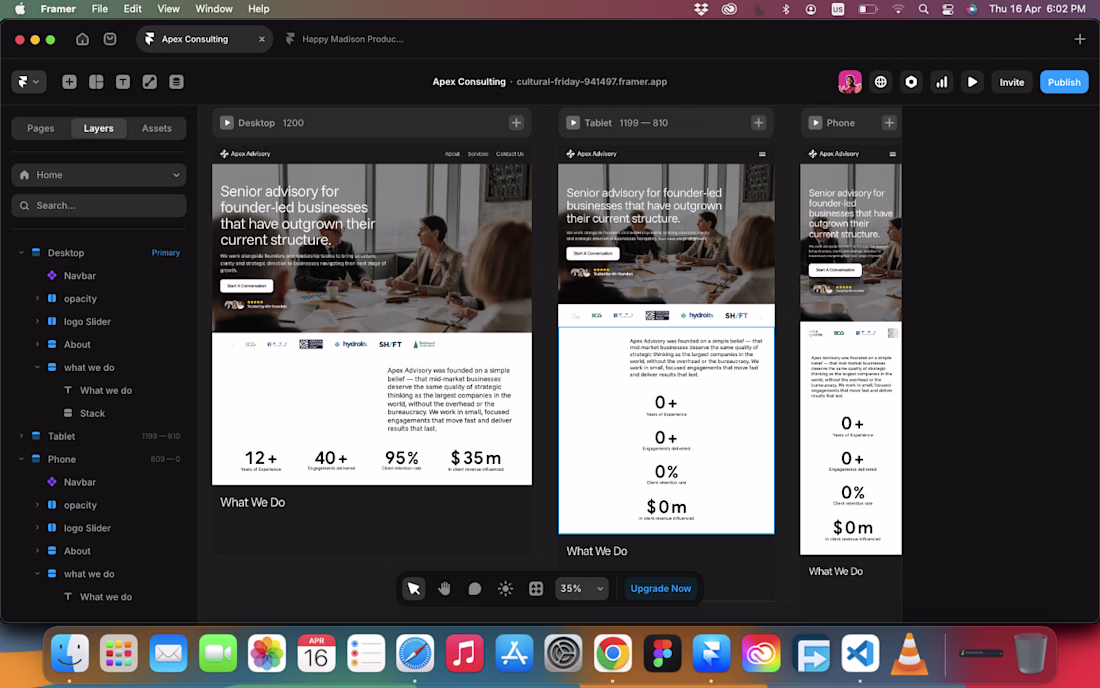Open the site settings hexagon icon
Image resolution: width=1100 pixels, height=688 pixels.
pyautogui.click(x=911, y=82)
